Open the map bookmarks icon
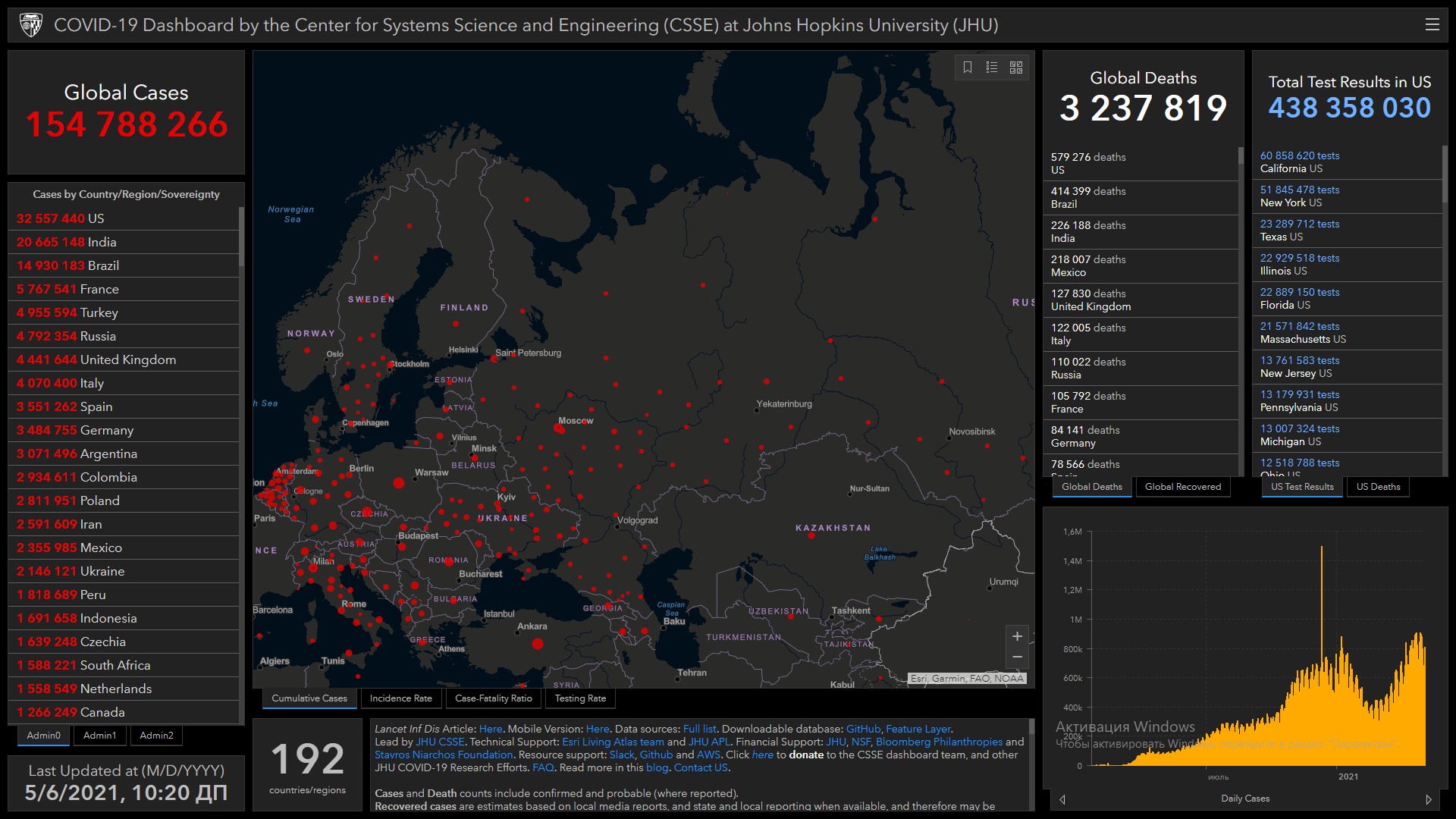Viewport: 1456px width, 819px height. (968, 67)
